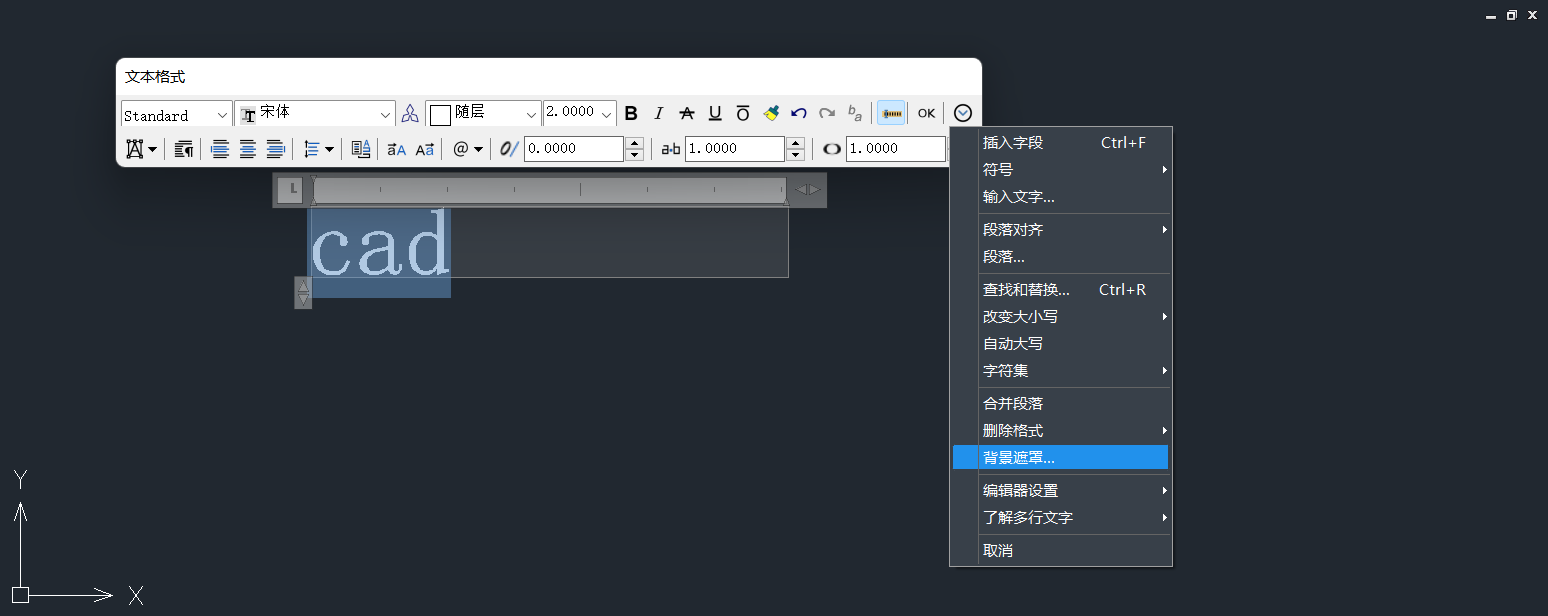Open the line spacing dropdown

(318, 149)
